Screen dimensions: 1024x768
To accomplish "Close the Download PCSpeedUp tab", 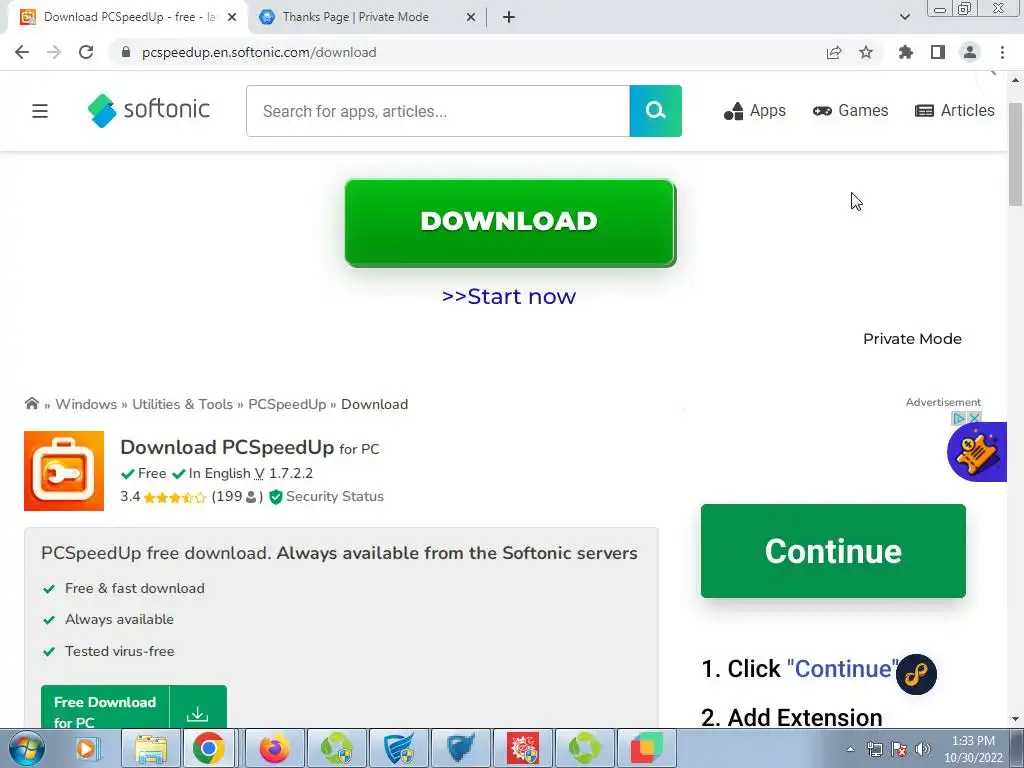I will pos(232,18).
